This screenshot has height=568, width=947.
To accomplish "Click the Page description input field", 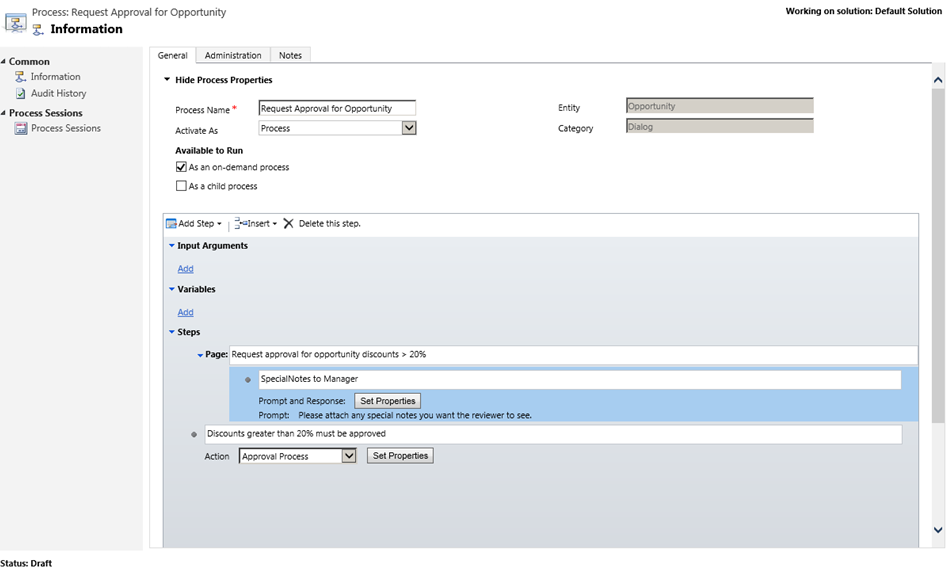I will click(573, 355).
